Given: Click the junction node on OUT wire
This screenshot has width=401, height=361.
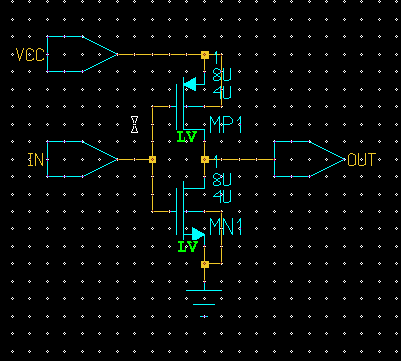Looking at the screenshot, I should point(205,160).
